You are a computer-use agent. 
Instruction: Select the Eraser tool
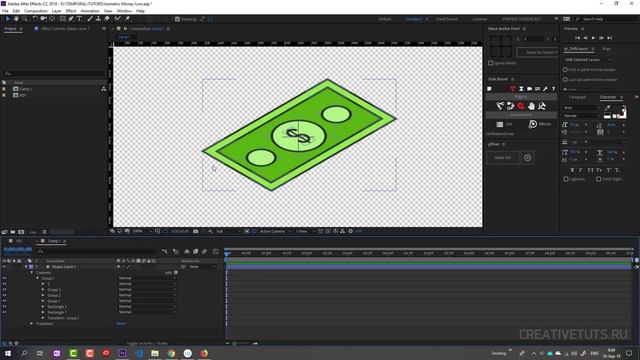coord(107,19)
